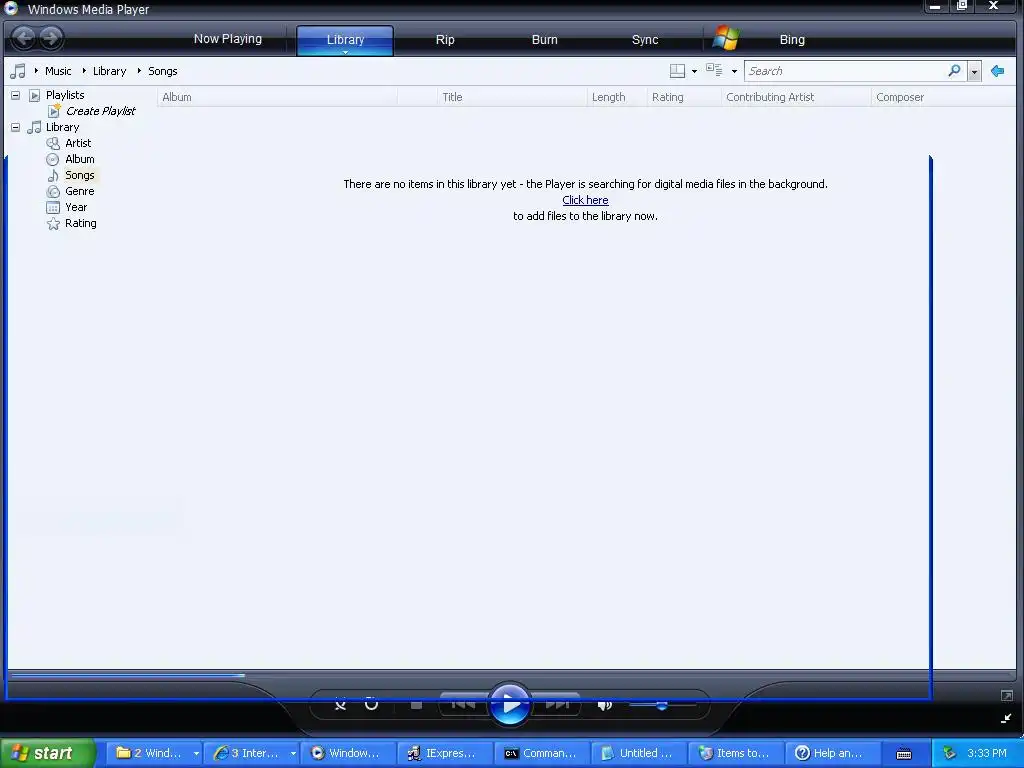Select Year in library tree

tap(76, 207)
